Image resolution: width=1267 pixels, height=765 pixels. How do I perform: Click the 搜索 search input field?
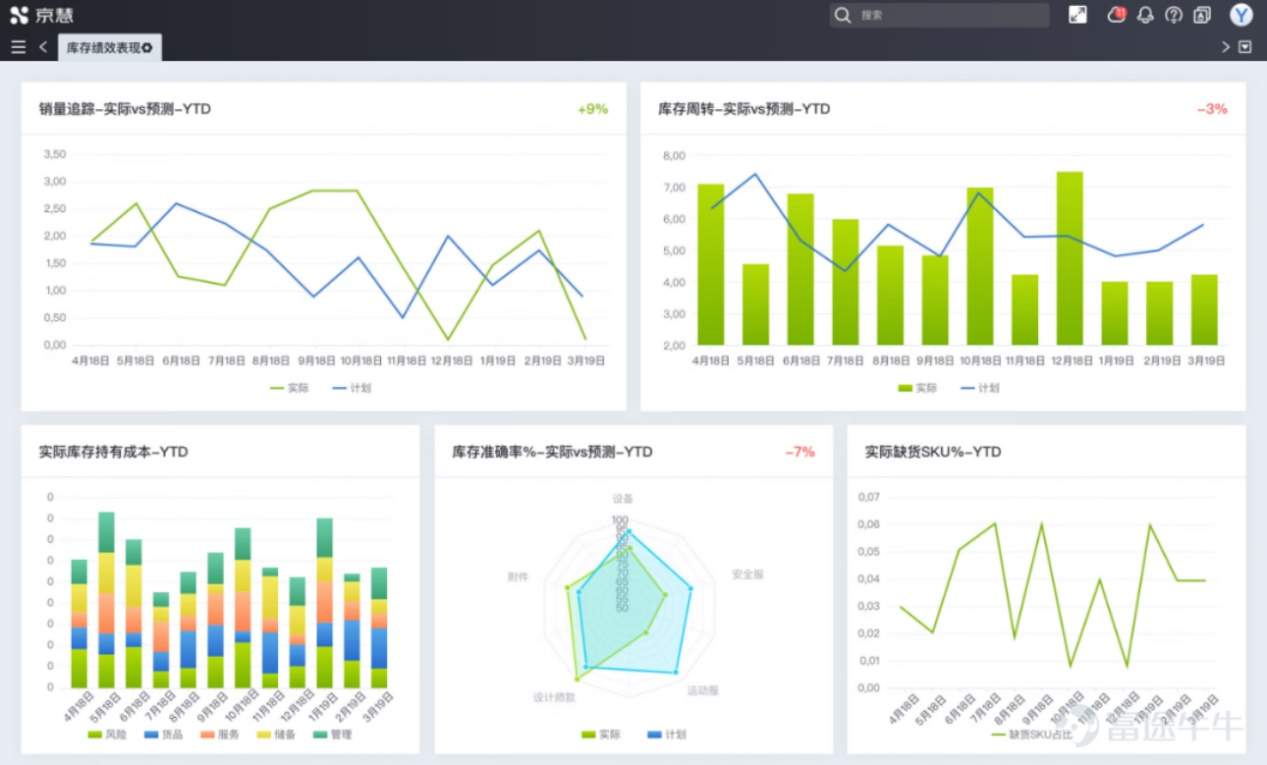pos(950,15)
